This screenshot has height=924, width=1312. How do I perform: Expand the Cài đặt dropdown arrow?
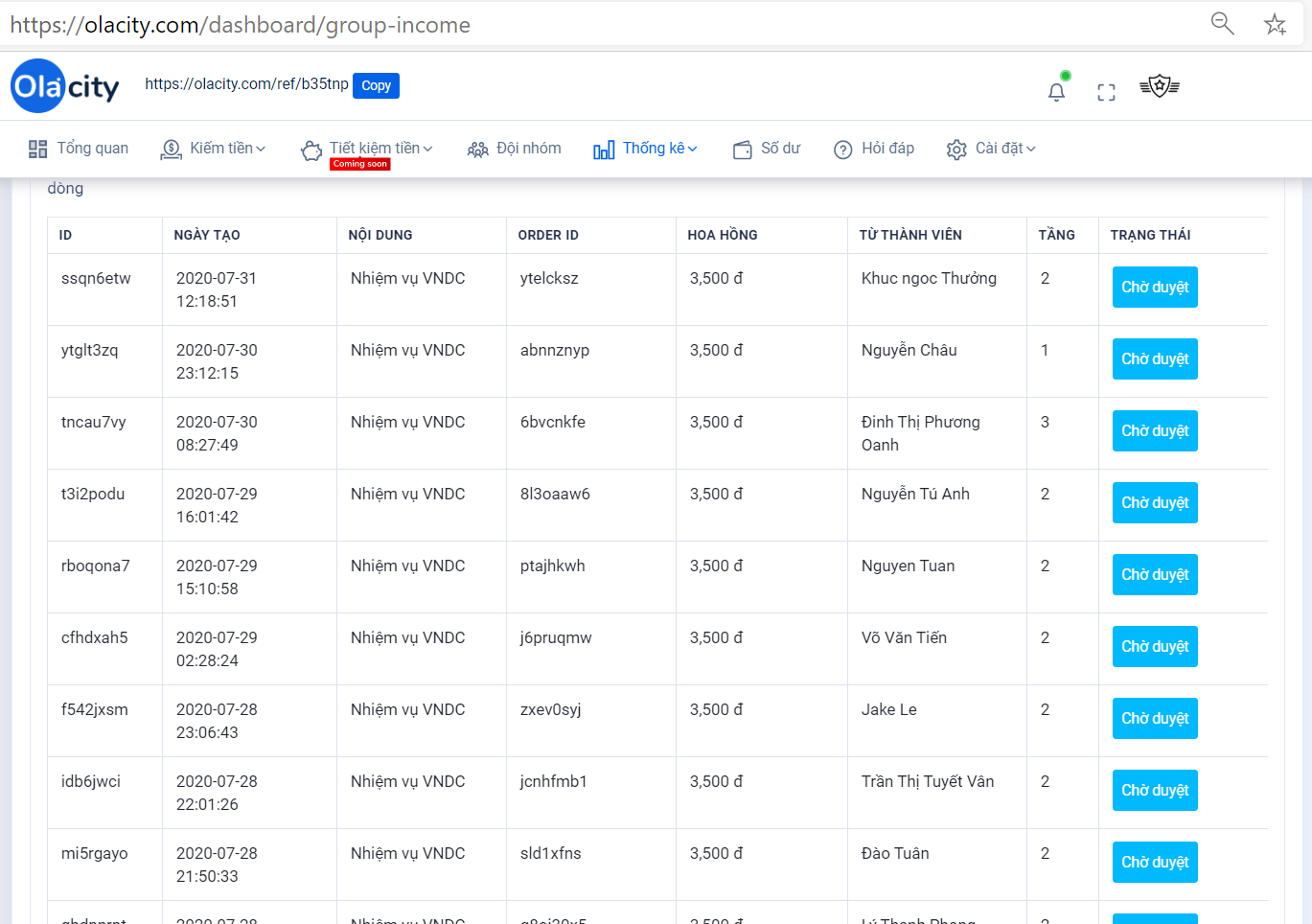tap(1031, 149)
